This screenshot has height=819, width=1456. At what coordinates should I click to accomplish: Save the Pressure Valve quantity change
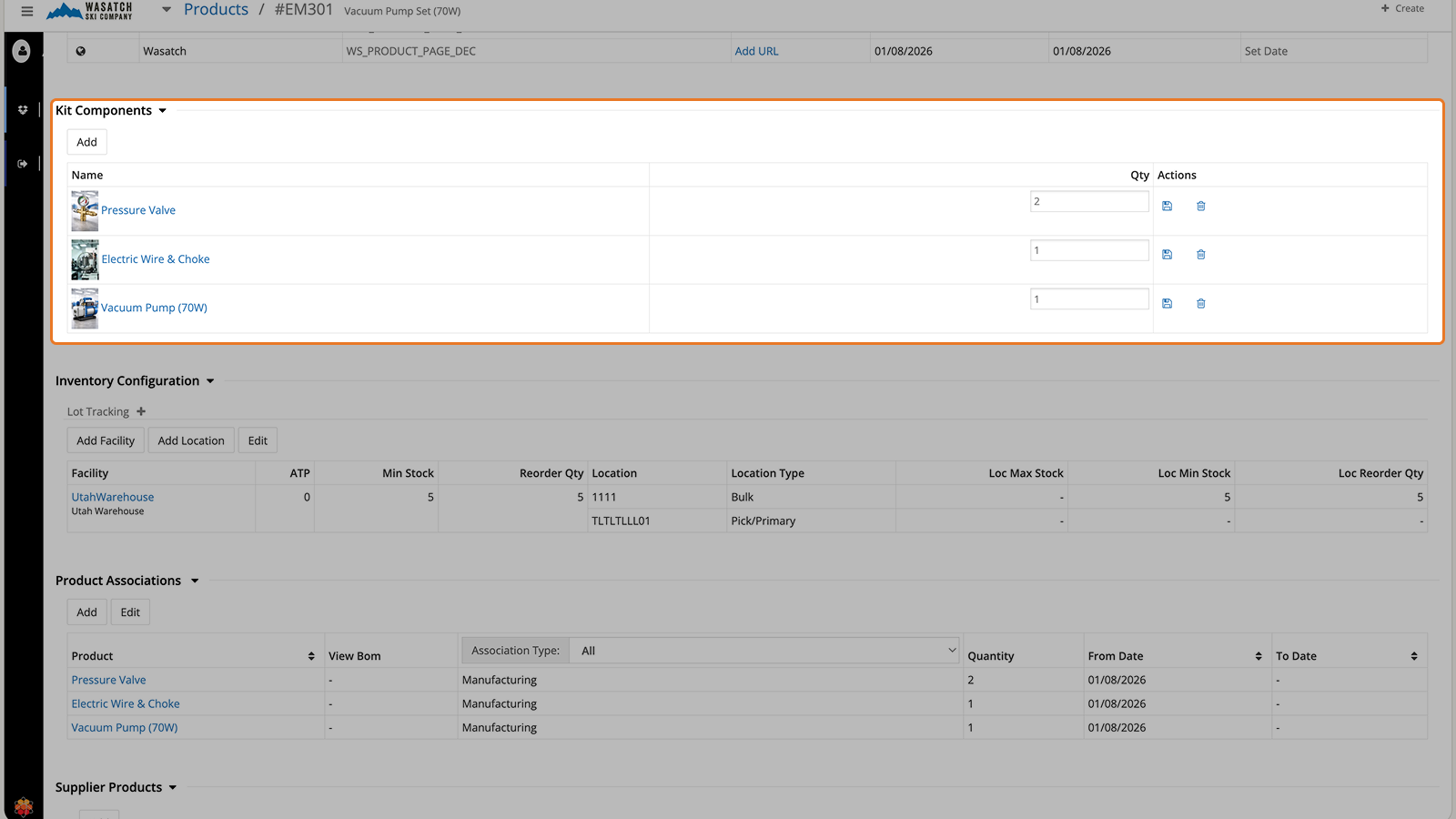point(1167,206)
